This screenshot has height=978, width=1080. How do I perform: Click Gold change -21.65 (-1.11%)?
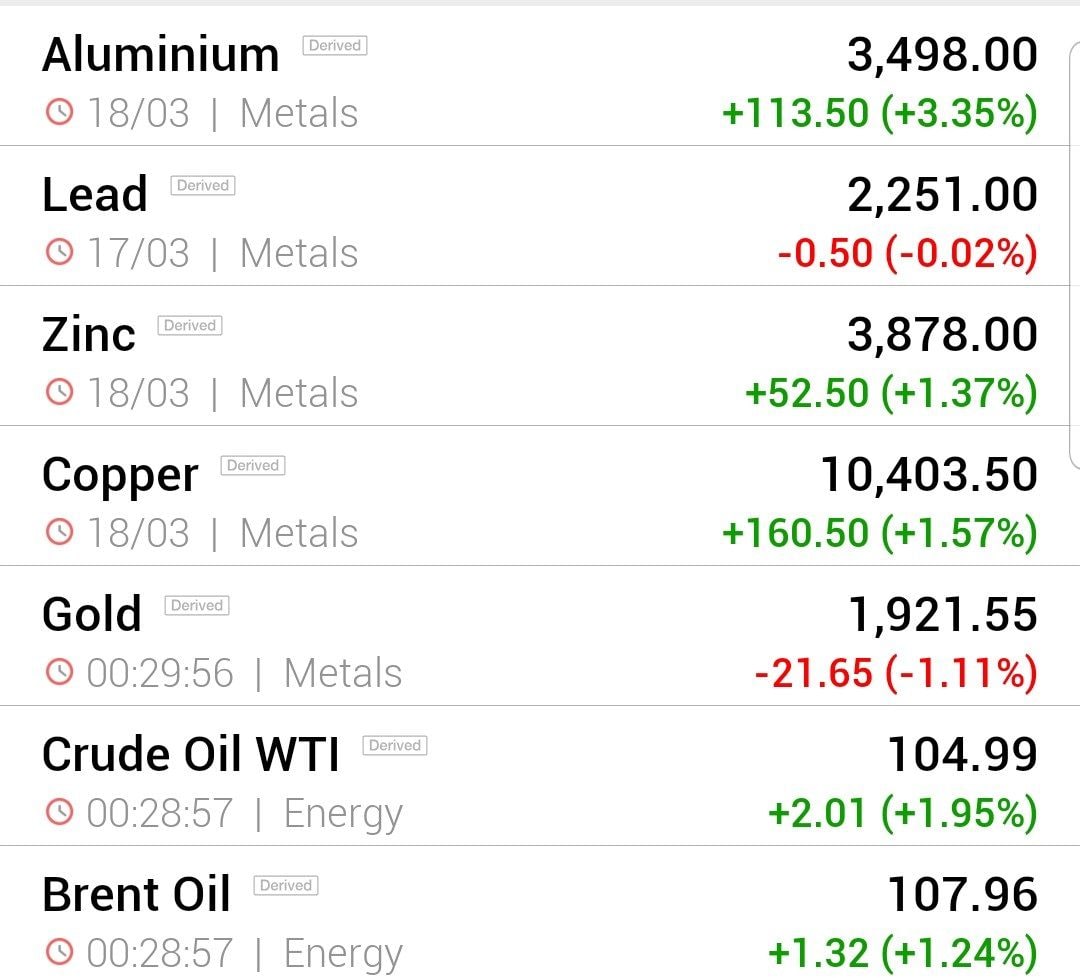[896, 673]
